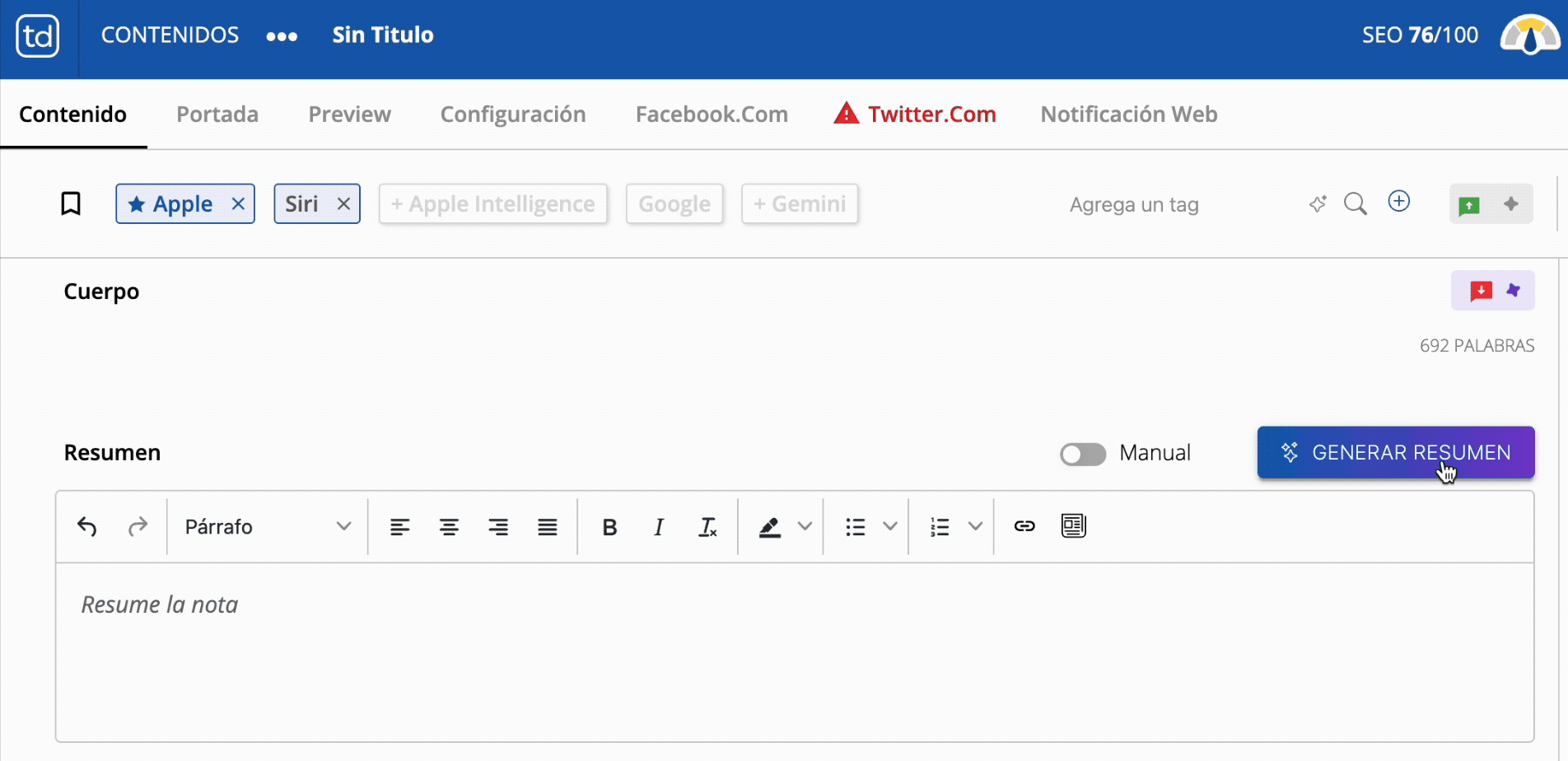Insert a link in the summary

[x=1024, y=526]
